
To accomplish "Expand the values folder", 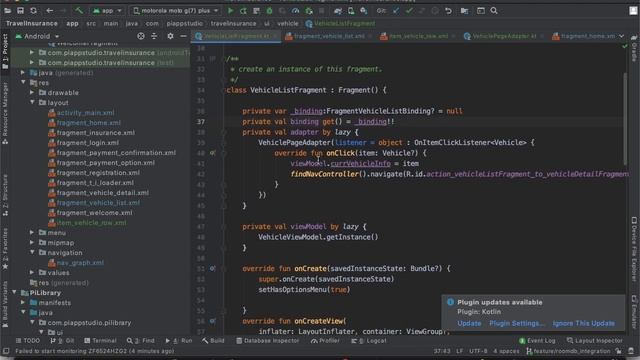I will point(32,272).
